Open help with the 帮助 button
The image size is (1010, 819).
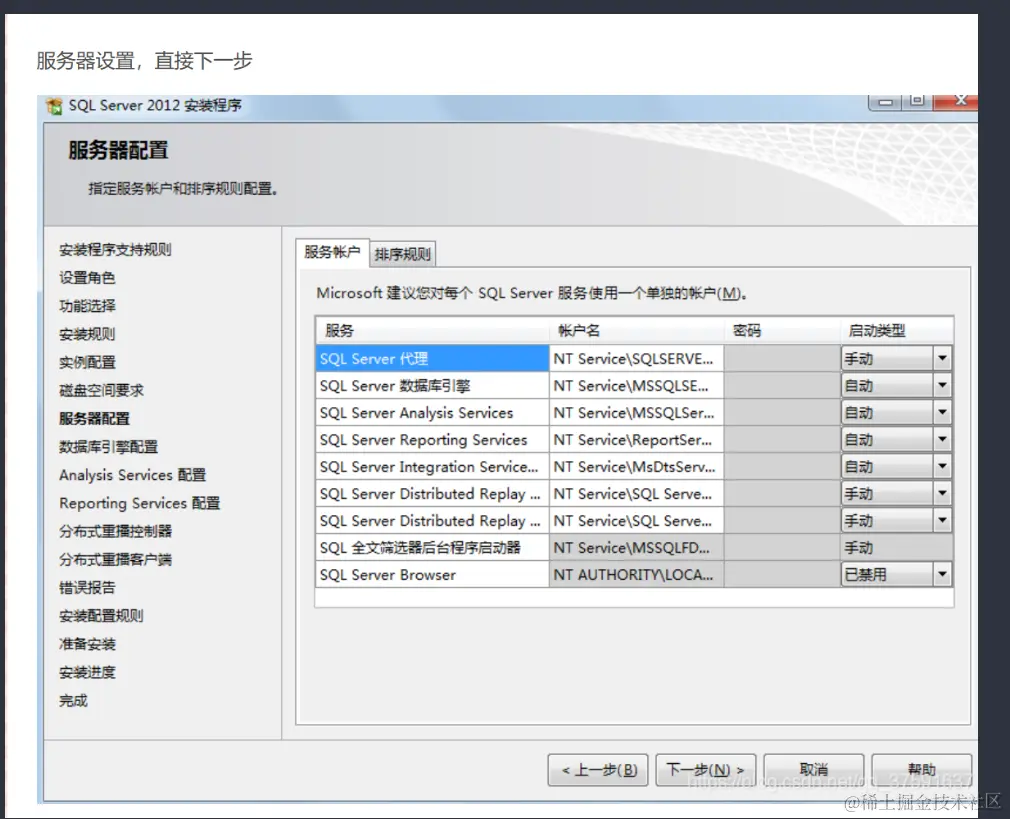tap(921, 769)
